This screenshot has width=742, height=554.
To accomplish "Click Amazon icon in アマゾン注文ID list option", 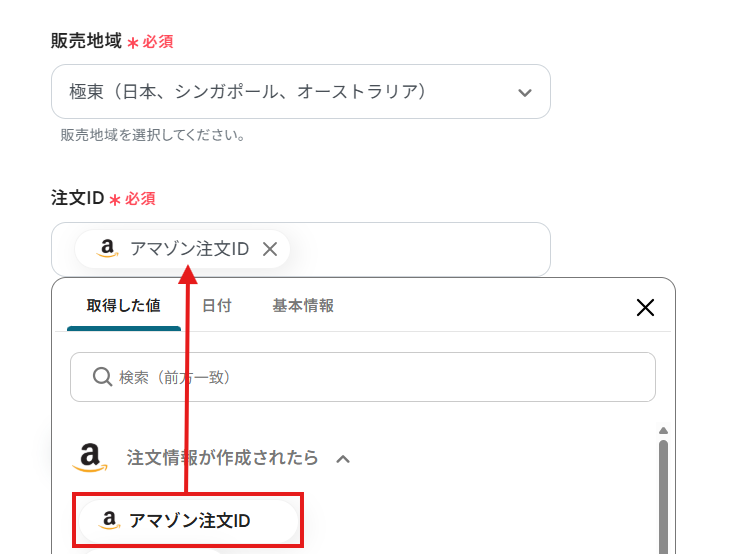I will click(109, 521).
